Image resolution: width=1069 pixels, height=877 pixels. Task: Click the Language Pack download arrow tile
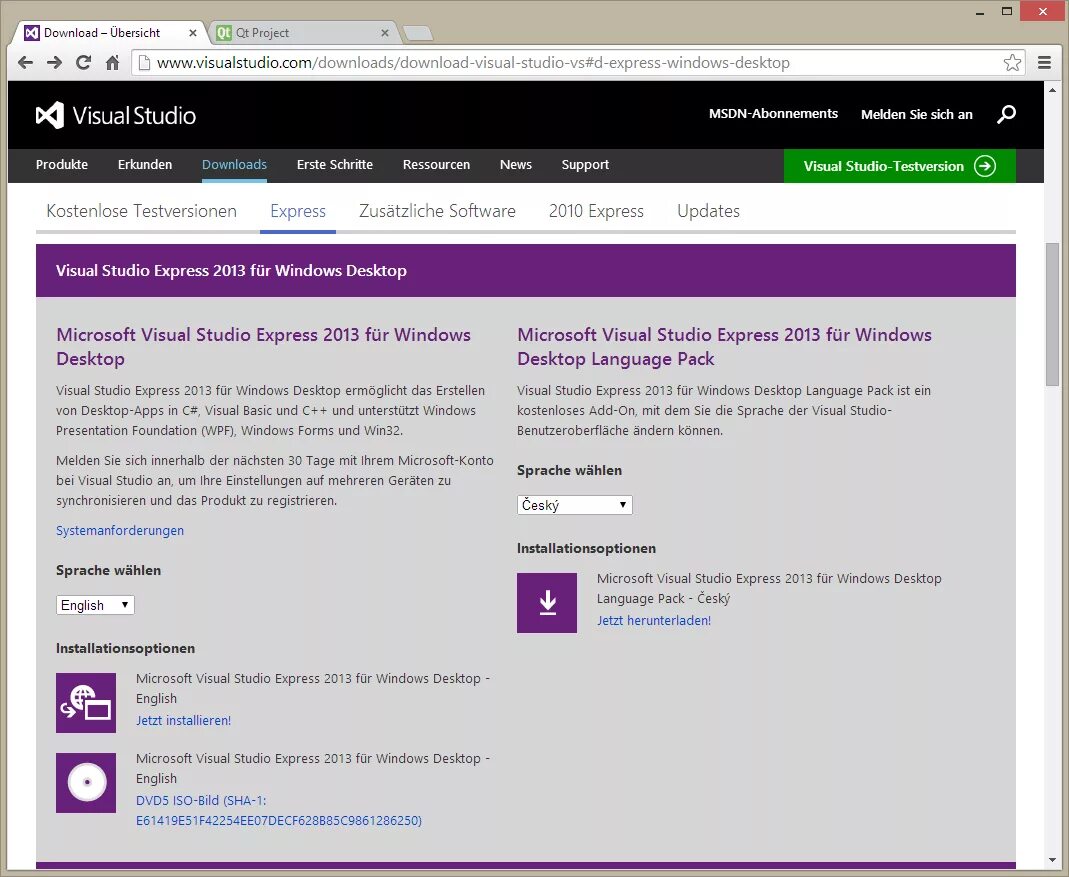(x=547, y=603)
